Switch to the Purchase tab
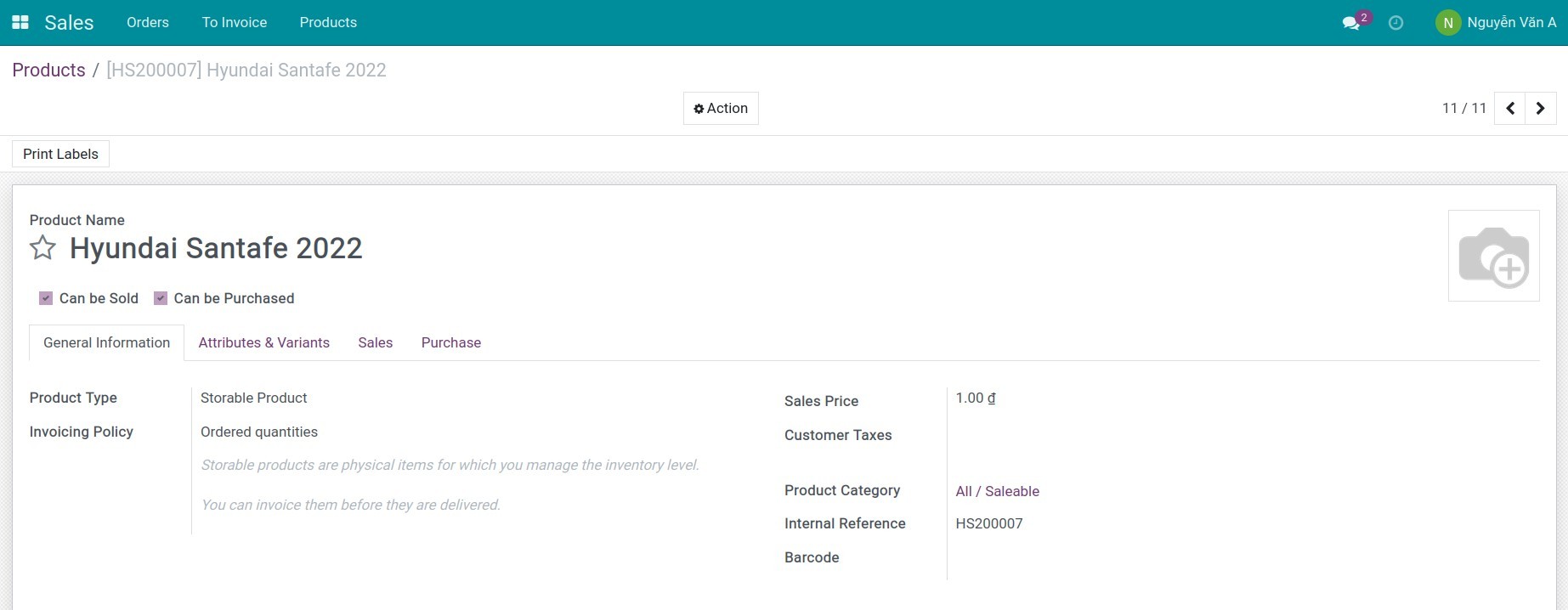The width and height of the screenshot is (1568, 610). pos(450,343)
